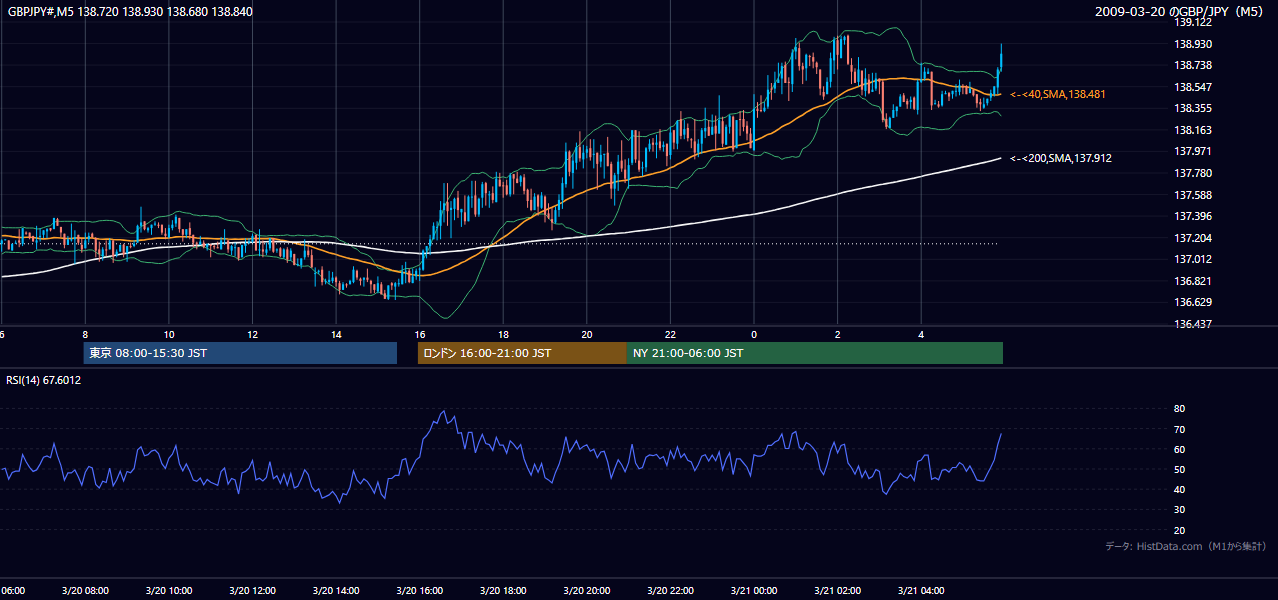Click the 138.355 price axis label
Viewport: 1278px width, 600px height.
coord(1193,108)
